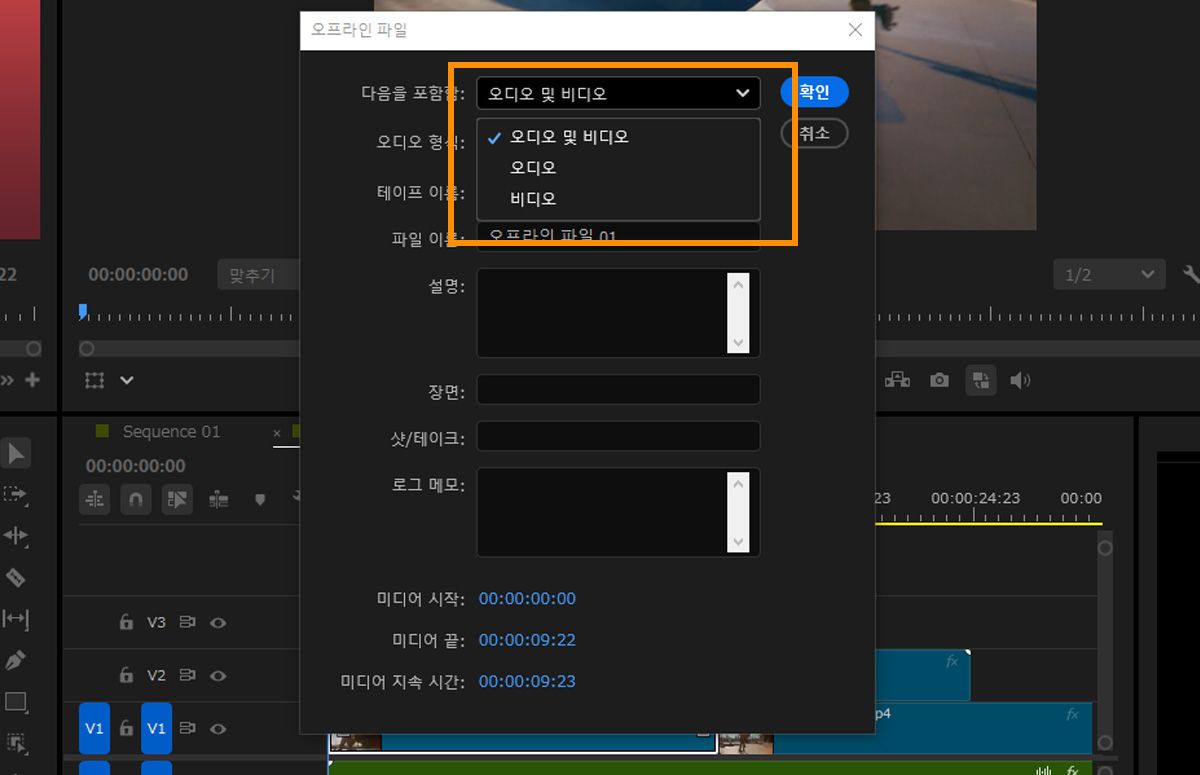Choose 오디오 및 비디오 option
This screenshot has height=775, width=1200.
click(618, 136)
